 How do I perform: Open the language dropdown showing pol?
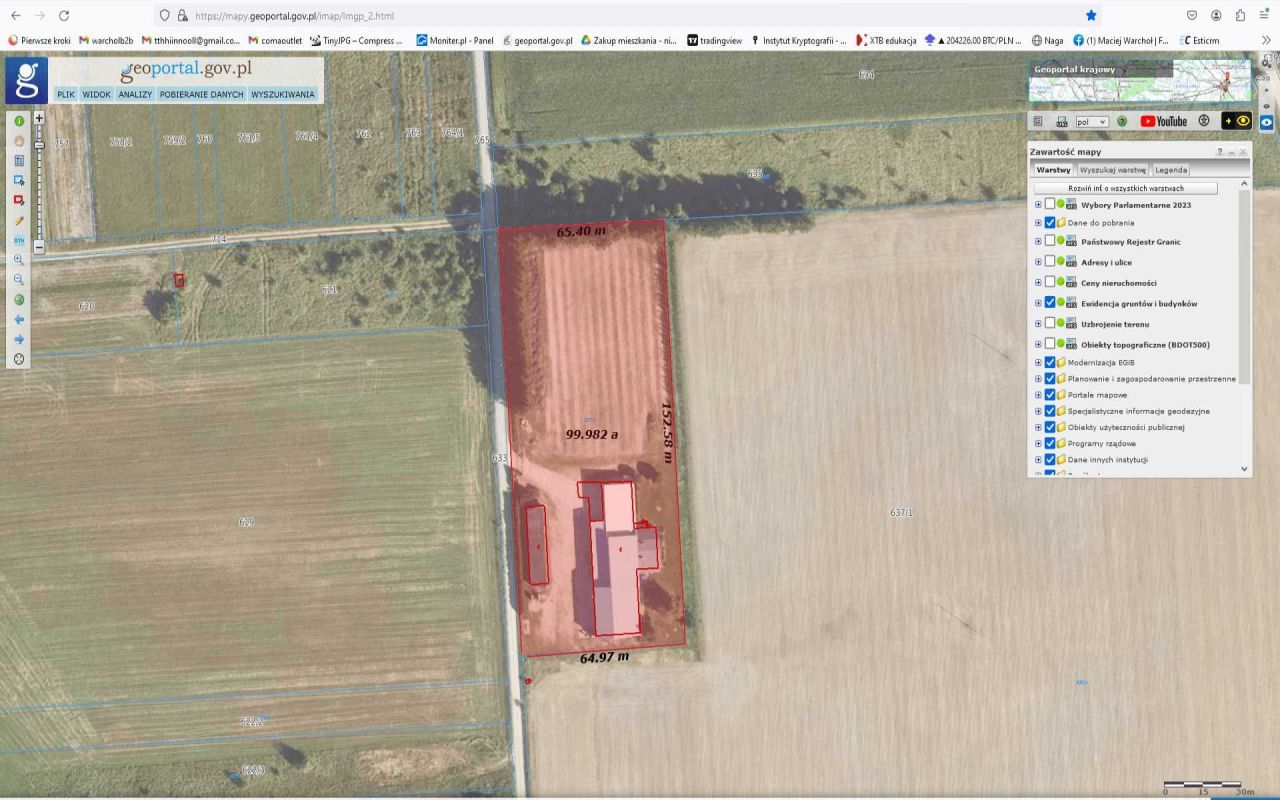tap(1091, 122)
